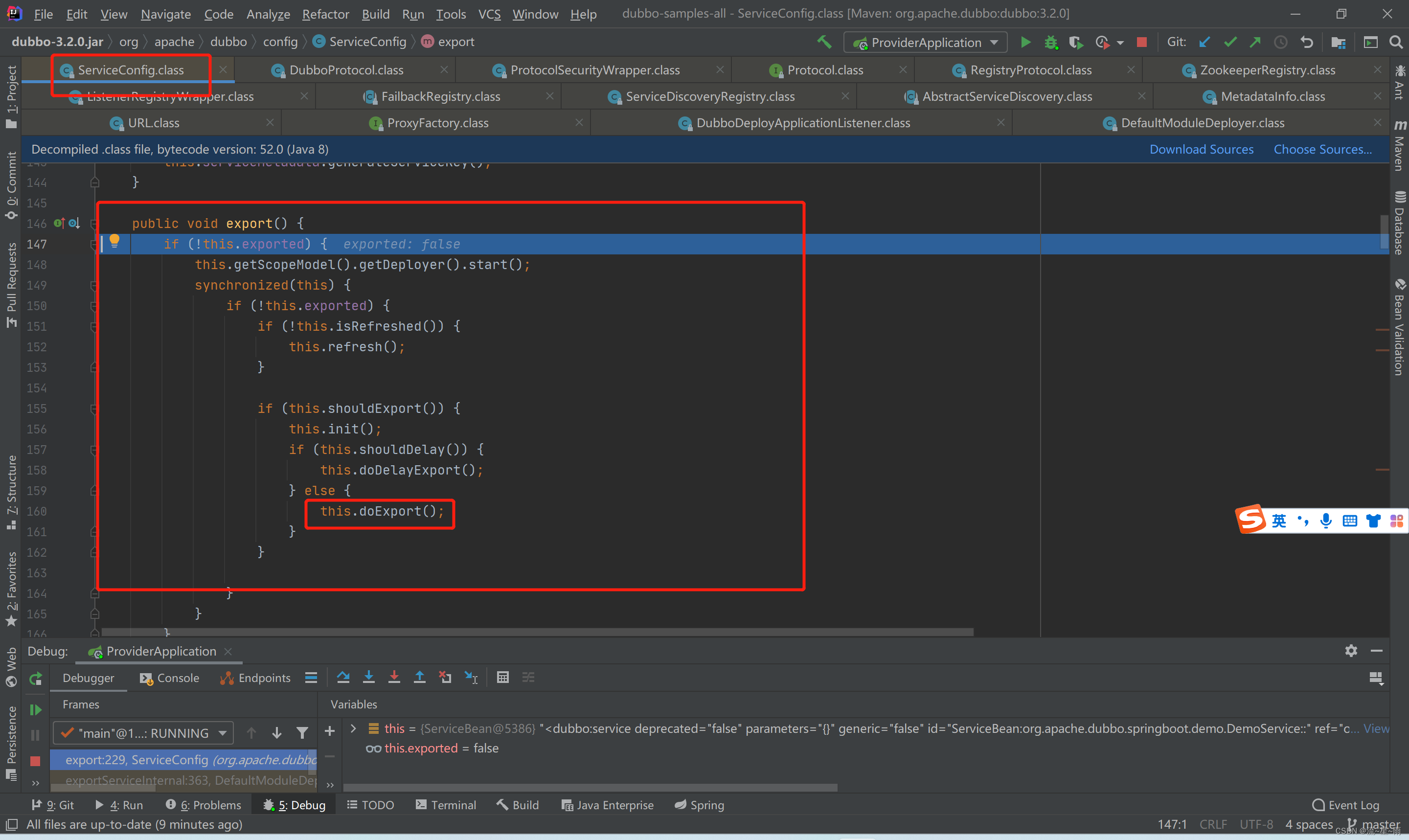This screenshot has height=840, width=1409.
Task: Open the thread selector "main" RUNNING dropdown
Action: [x=143, y=733]
